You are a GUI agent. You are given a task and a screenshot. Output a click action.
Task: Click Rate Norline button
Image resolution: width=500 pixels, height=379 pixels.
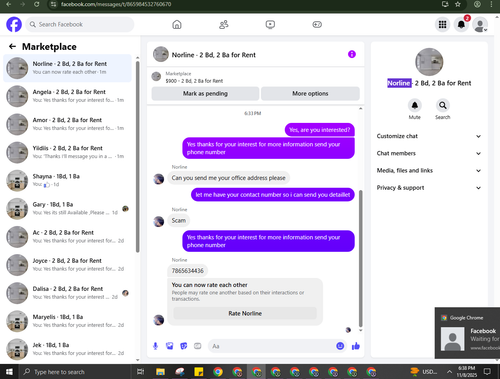coord(245,313)
